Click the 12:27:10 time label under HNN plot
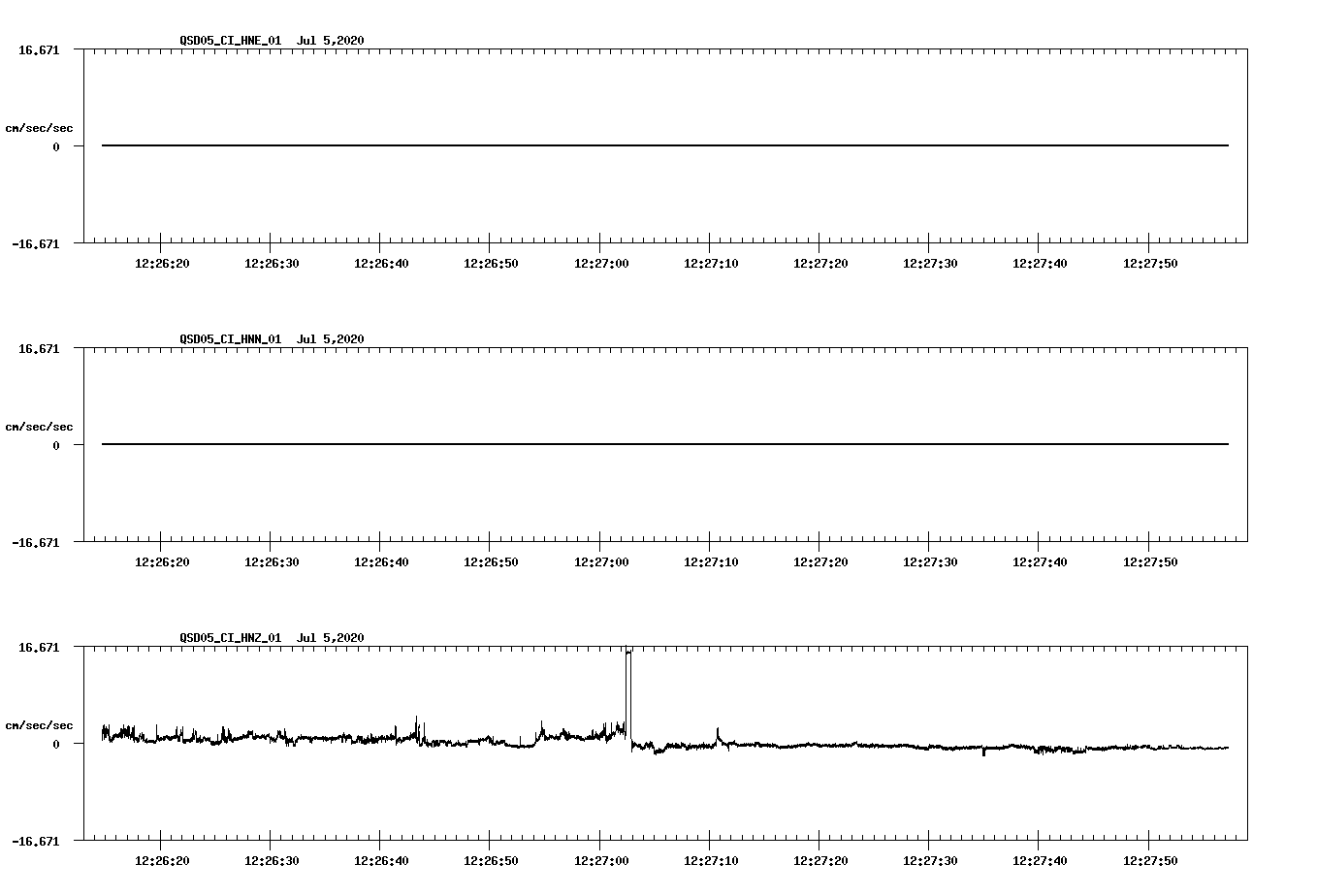The height and width of the screenshot is (896, 1317). click(x=711, y=562)
